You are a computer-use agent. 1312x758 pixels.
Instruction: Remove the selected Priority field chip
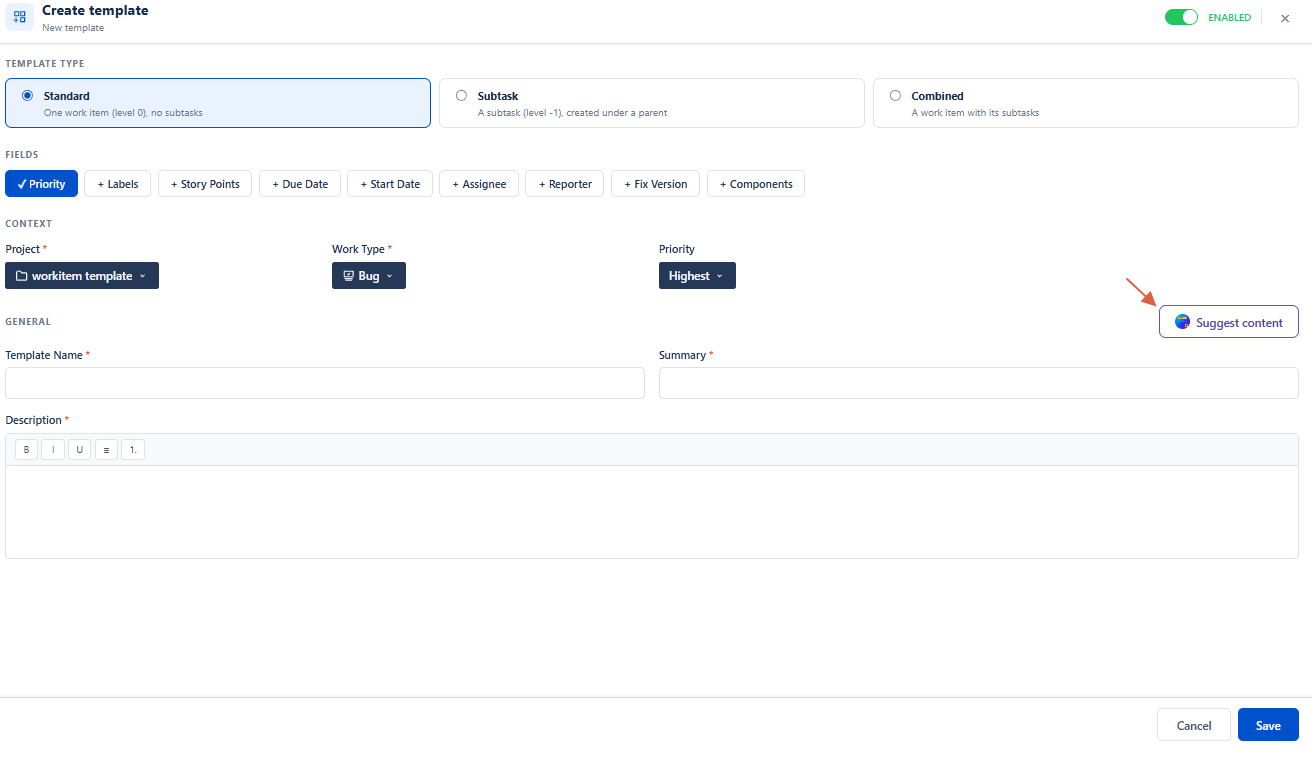point(41,184)
